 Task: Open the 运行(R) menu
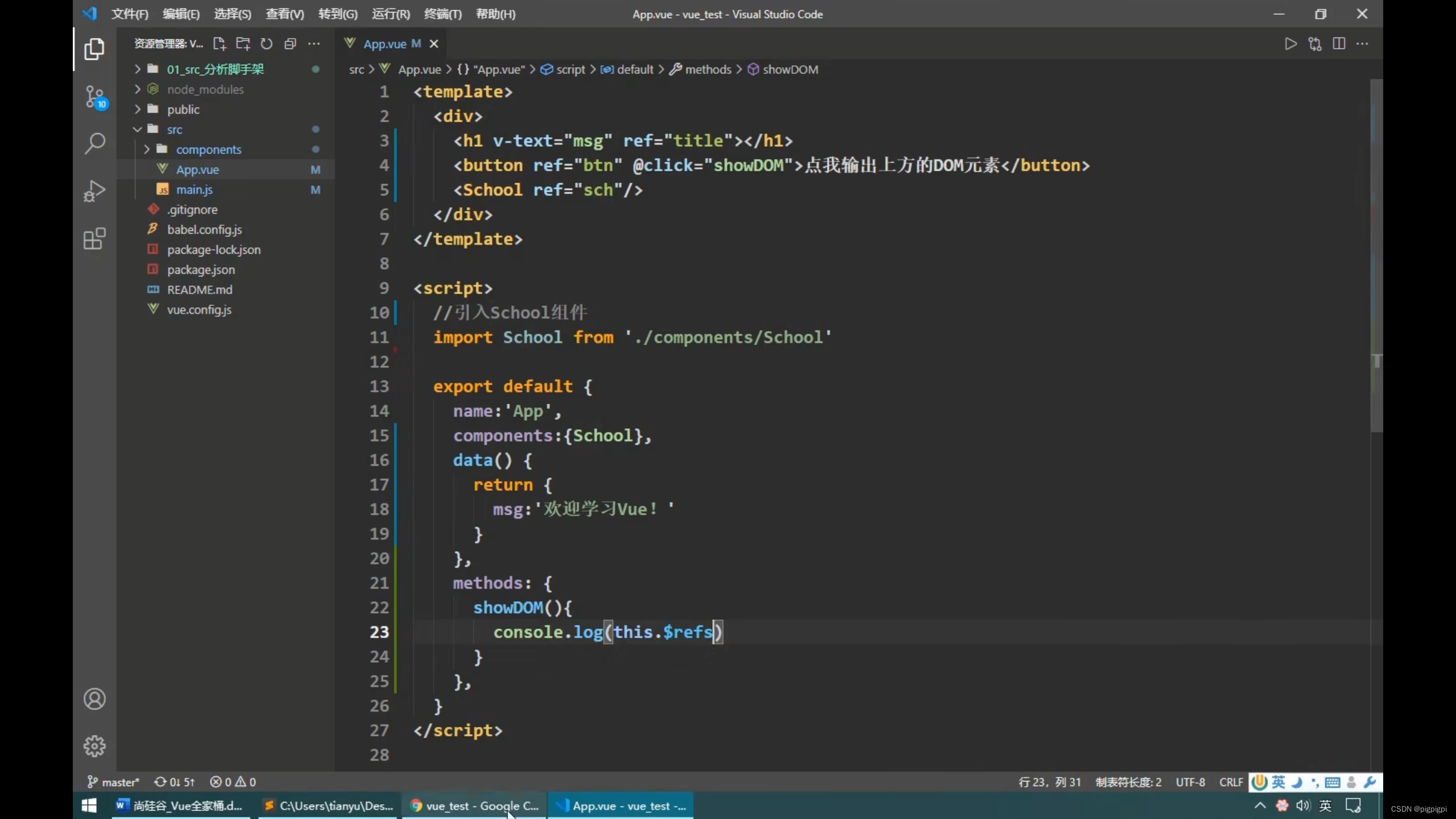click(x=391, y=14)
